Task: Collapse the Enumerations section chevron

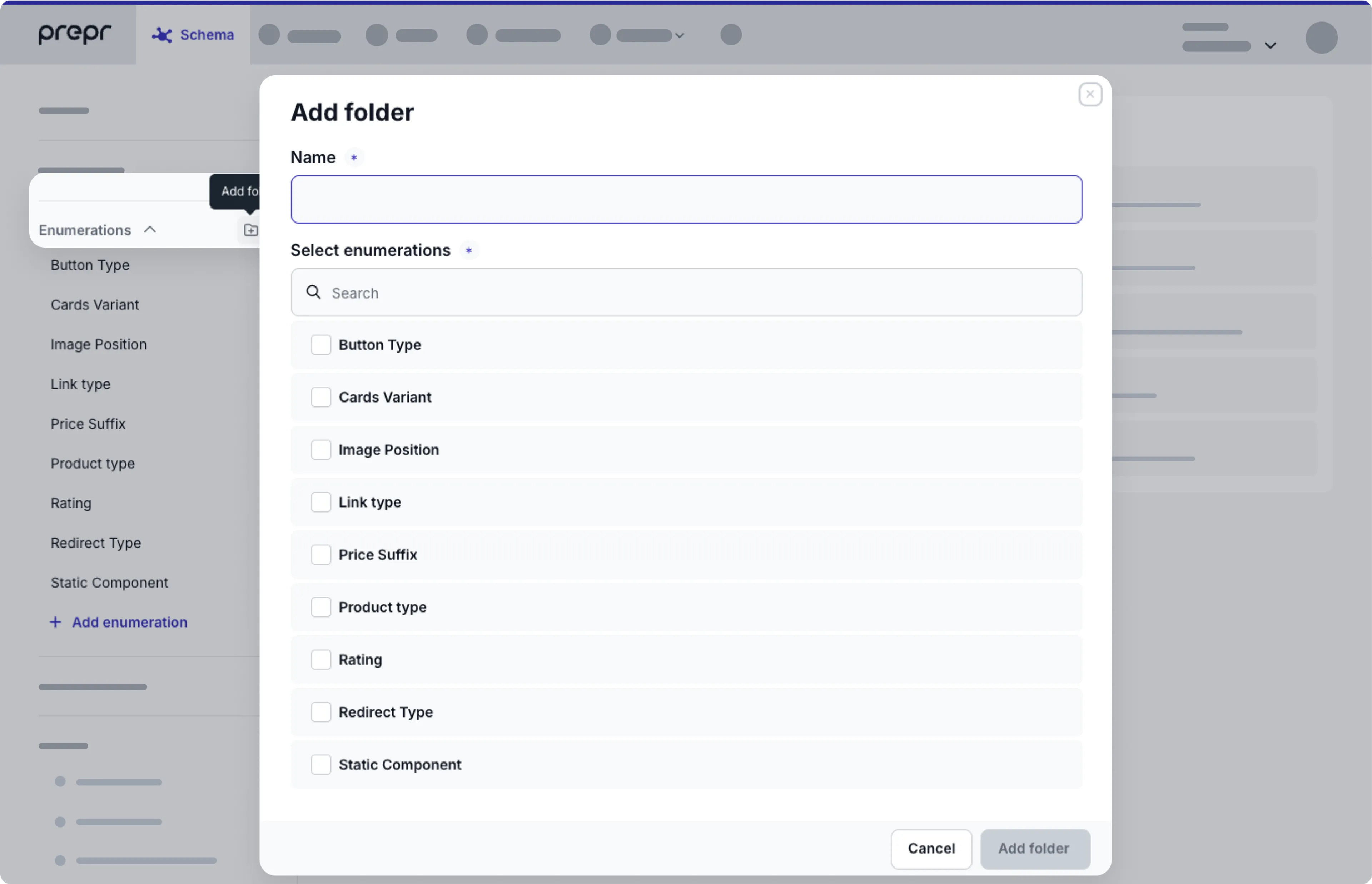Action: click(x=150, y=230)
